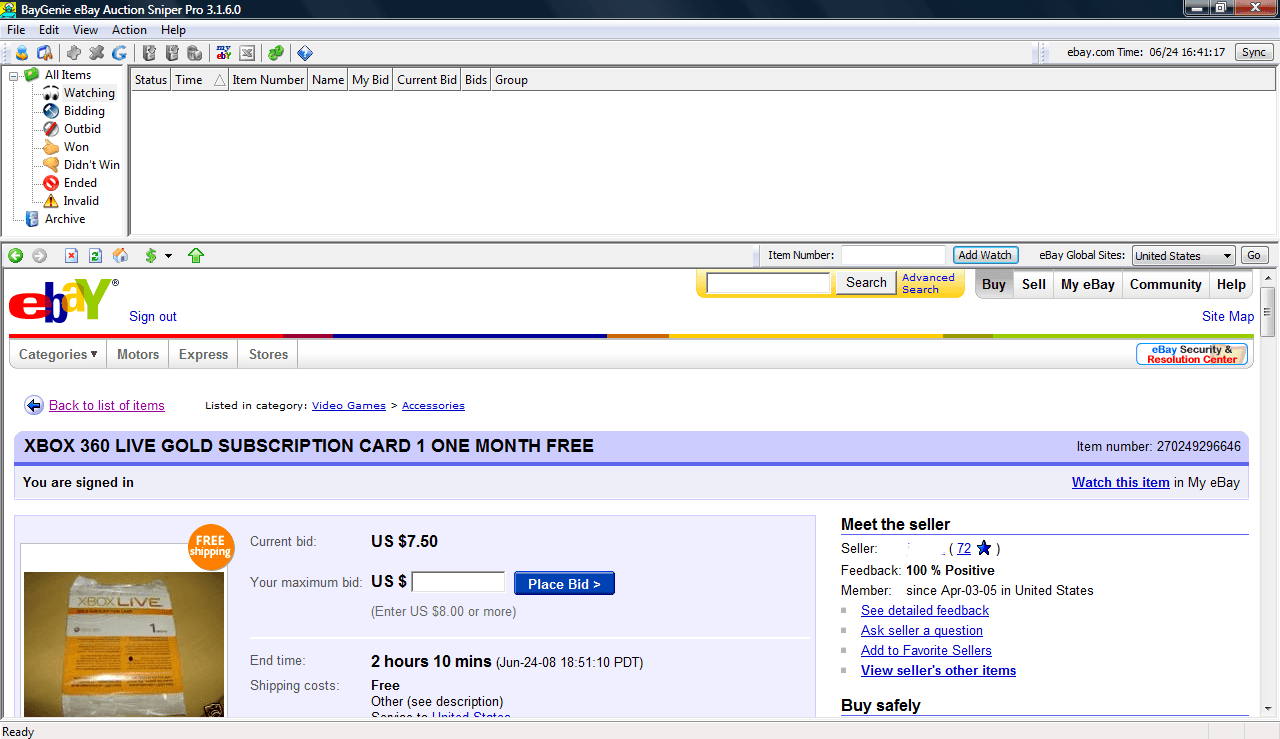
Task: Open the my eBay toolbar icon
Action: tap(222, 52)
